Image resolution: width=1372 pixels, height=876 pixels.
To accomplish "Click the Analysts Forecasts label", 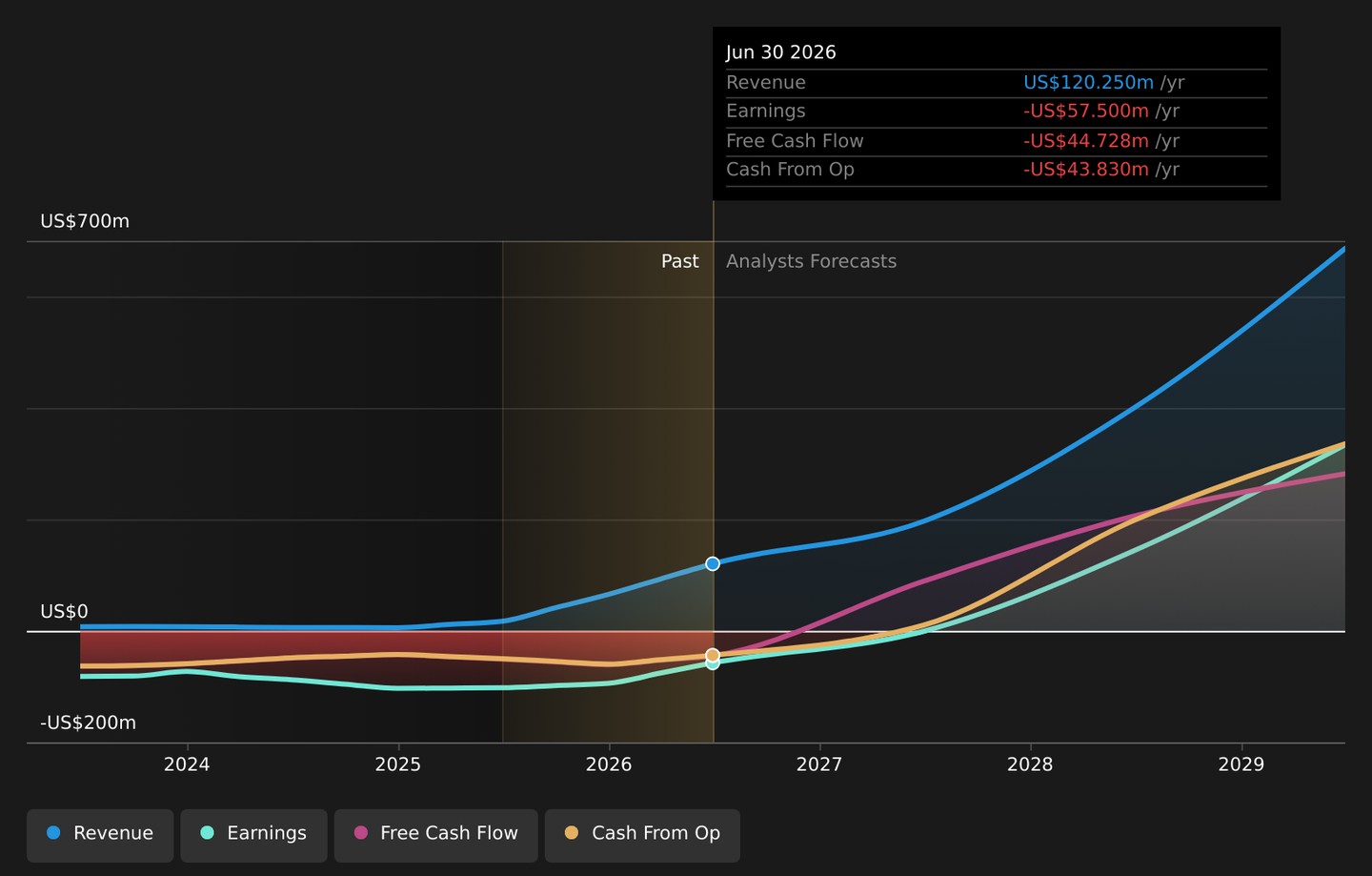I will tap(812, 261).
